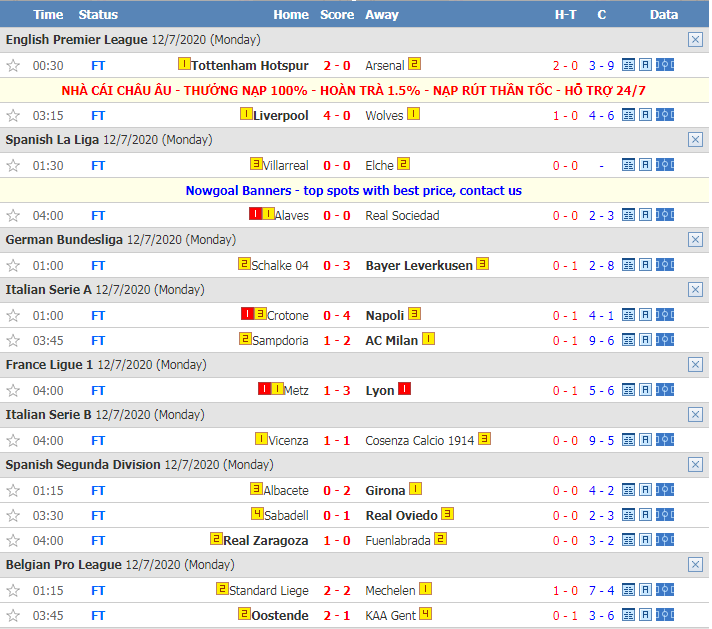Open Real Oviedo team page

pyautogui.click(x=401, y=515)
